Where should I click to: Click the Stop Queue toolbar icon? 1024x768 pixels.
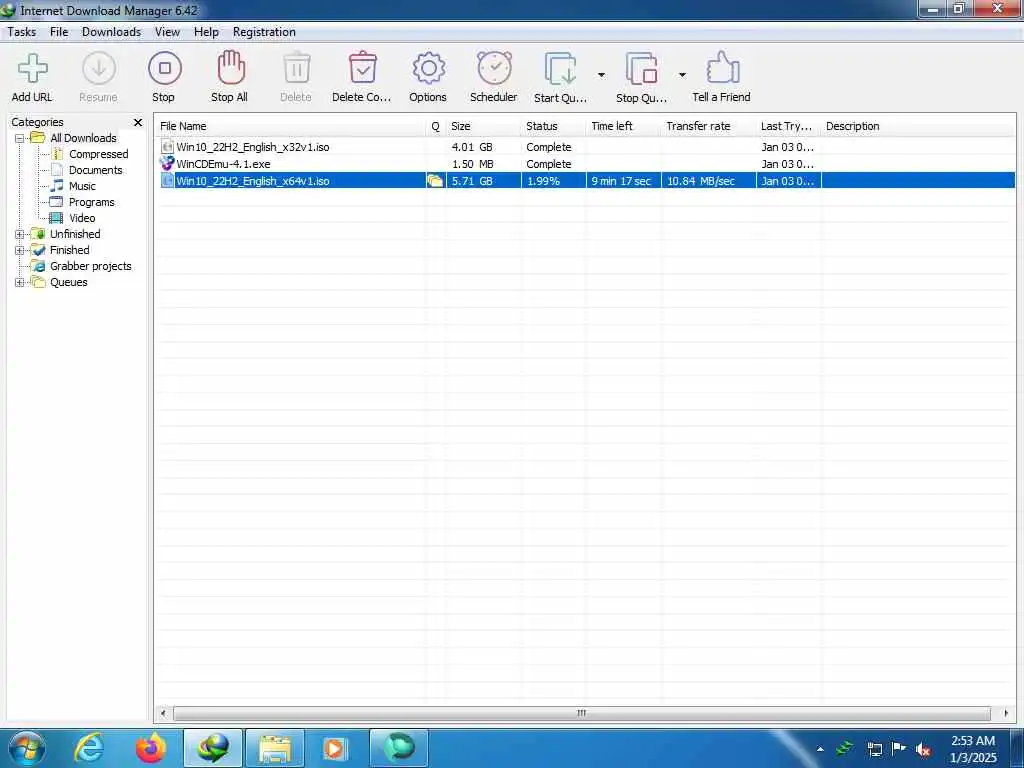(641, 69)
